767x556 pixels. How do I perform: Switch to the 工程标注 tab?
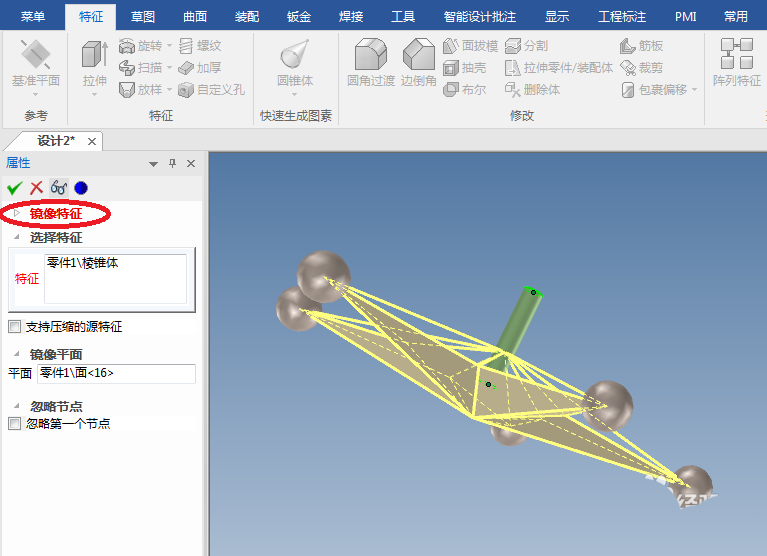point(621,17)
